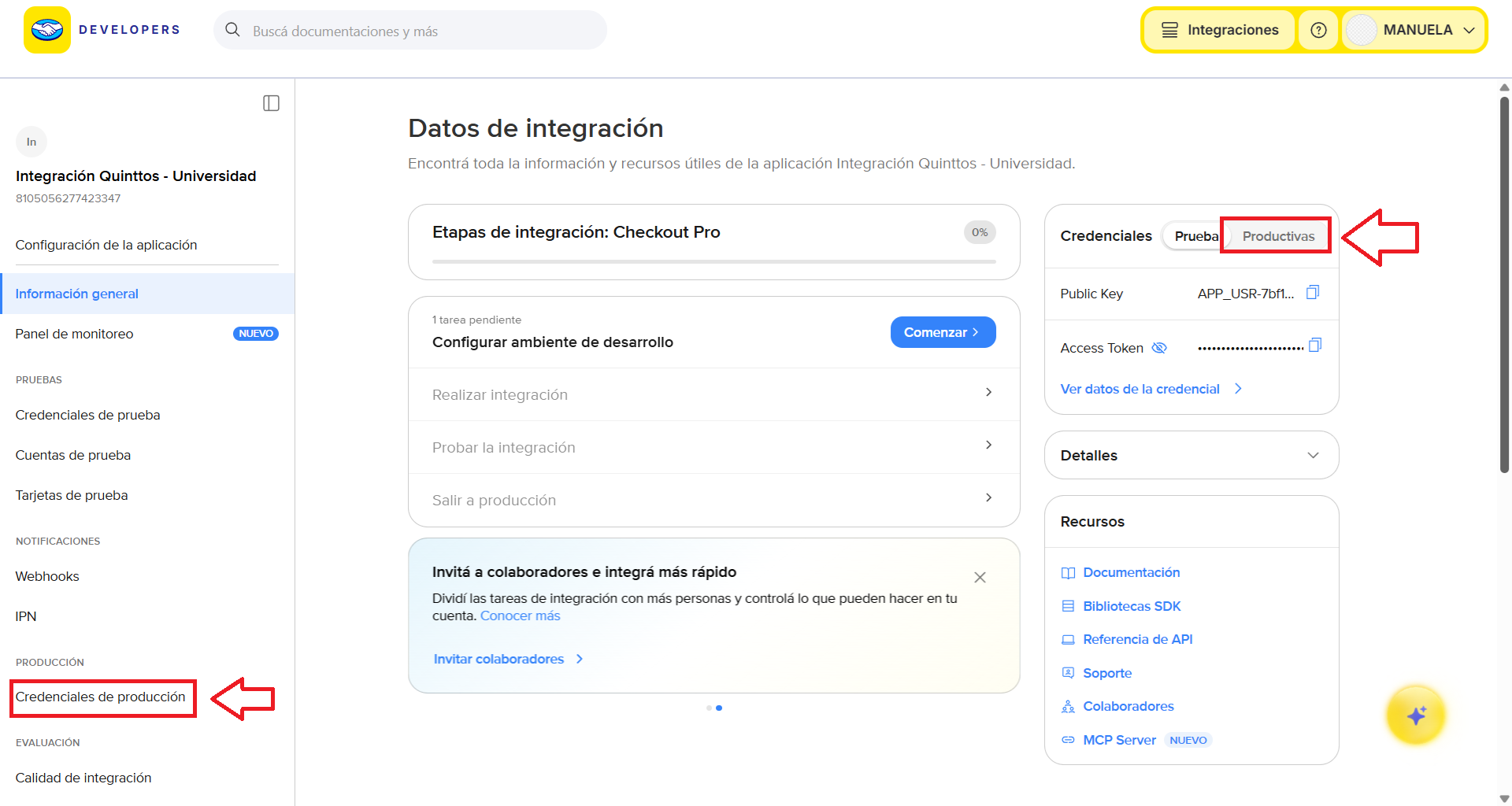Click the Soporte resource icon

1068,673
